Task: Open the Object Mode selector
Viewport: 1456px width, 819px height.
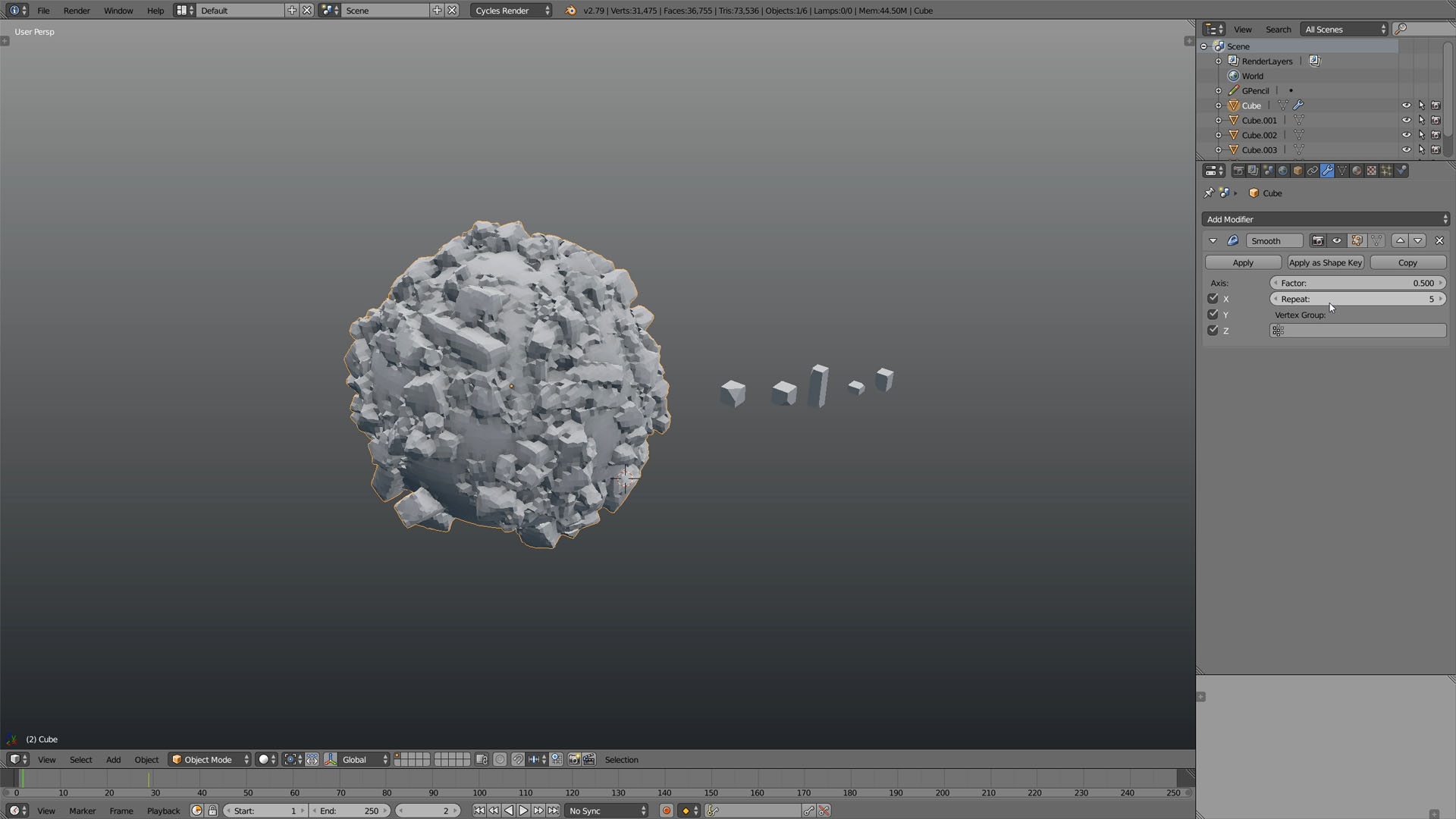Action: tap(210, 759)
